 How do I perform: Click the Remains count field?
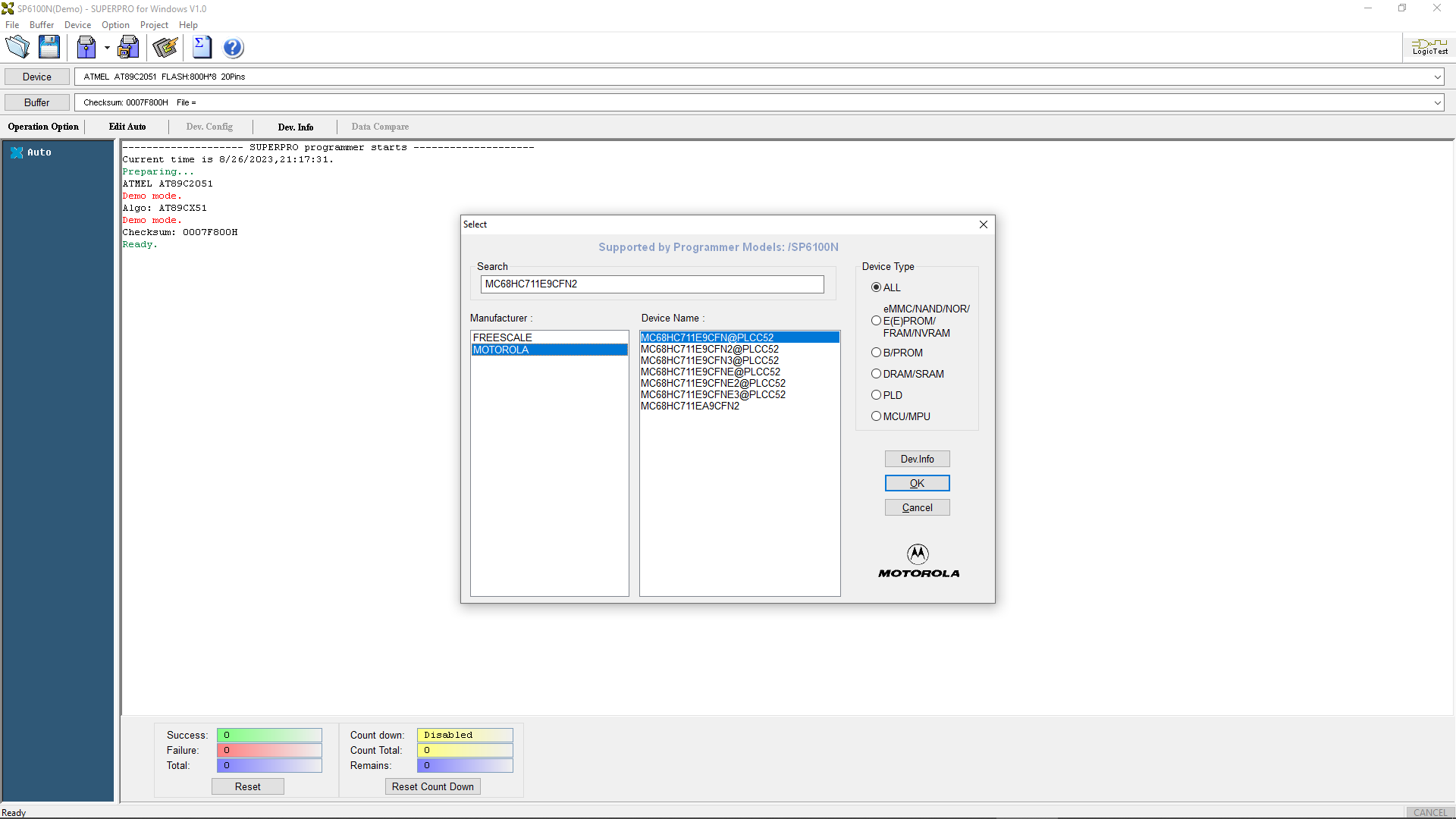coord(465,765)
